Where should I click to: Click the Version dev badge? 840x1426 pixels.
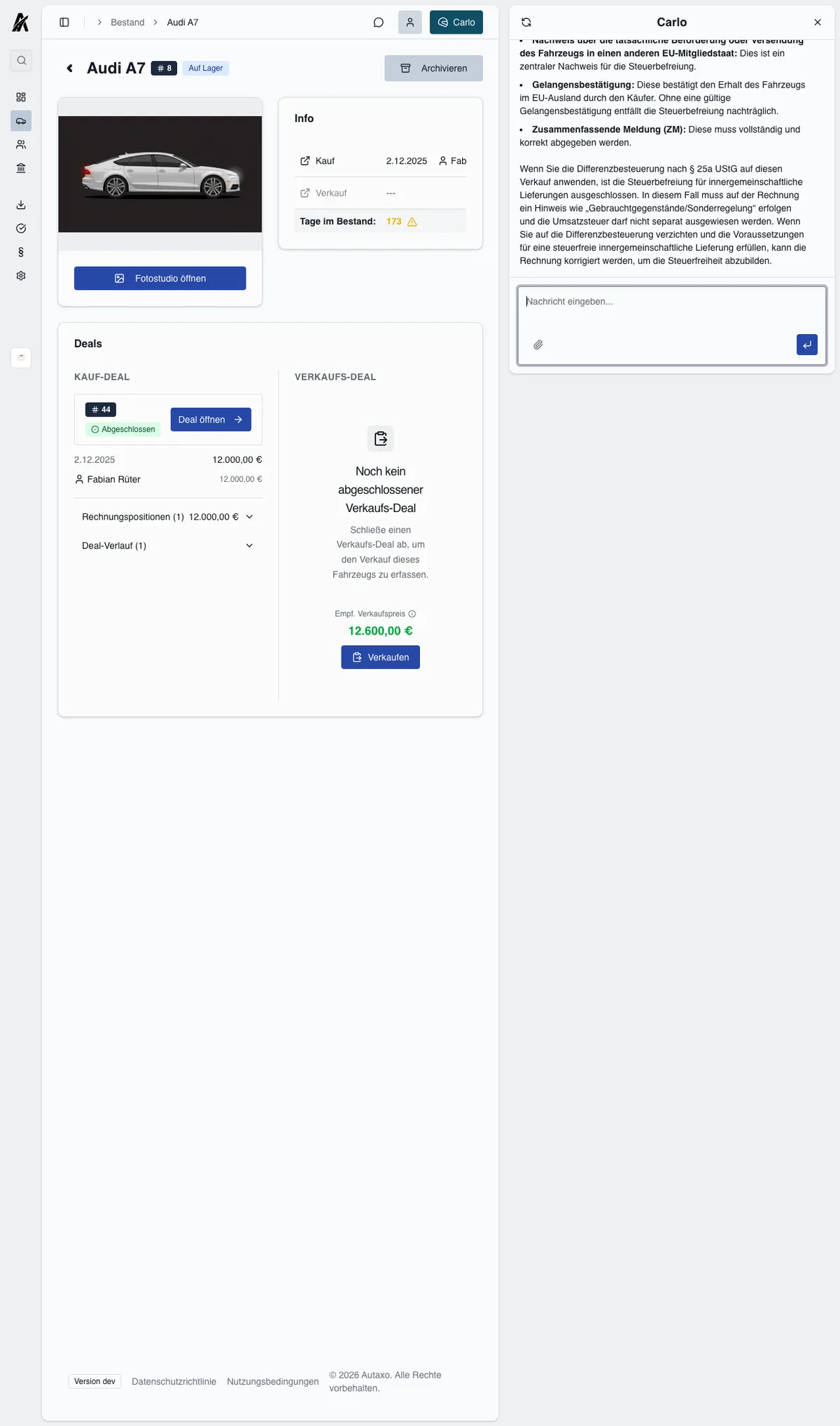(x=94, y=1382)
